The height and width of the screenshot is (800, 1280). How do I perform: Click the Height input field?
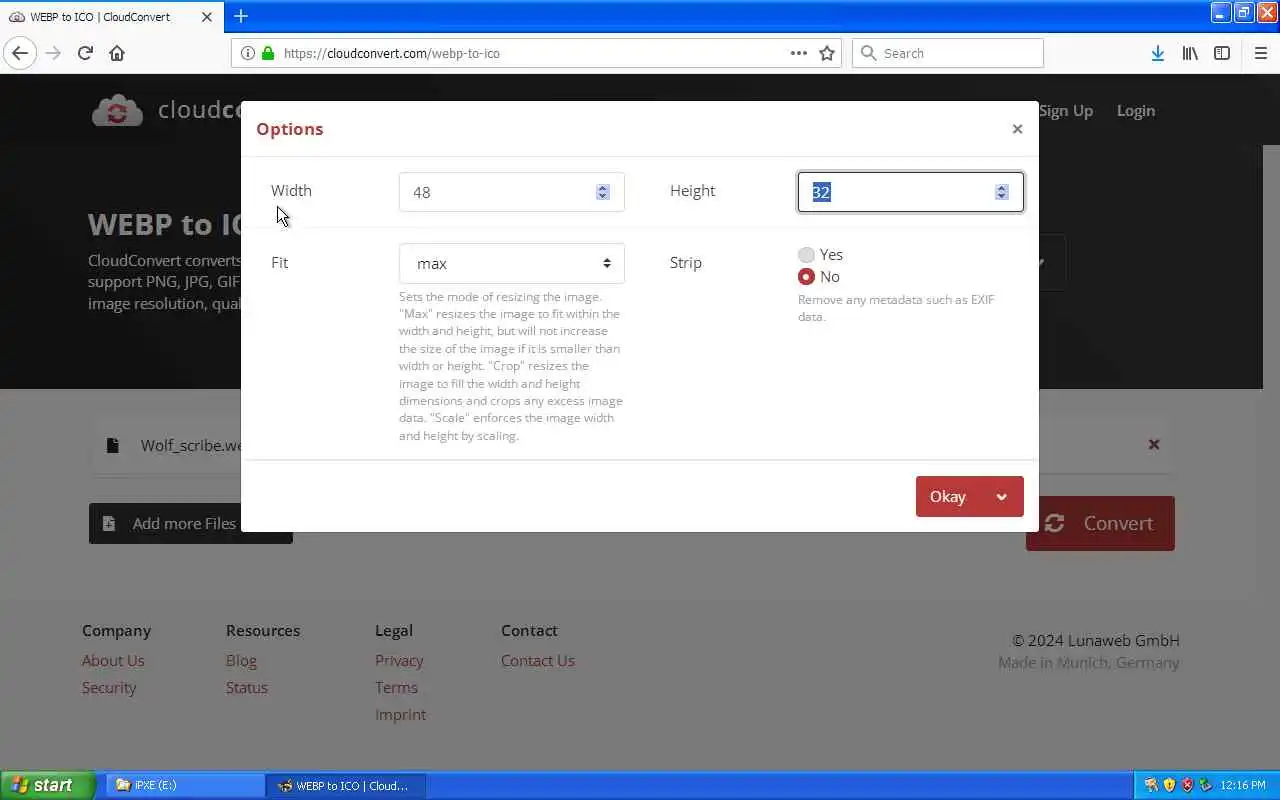coord(910,192)
